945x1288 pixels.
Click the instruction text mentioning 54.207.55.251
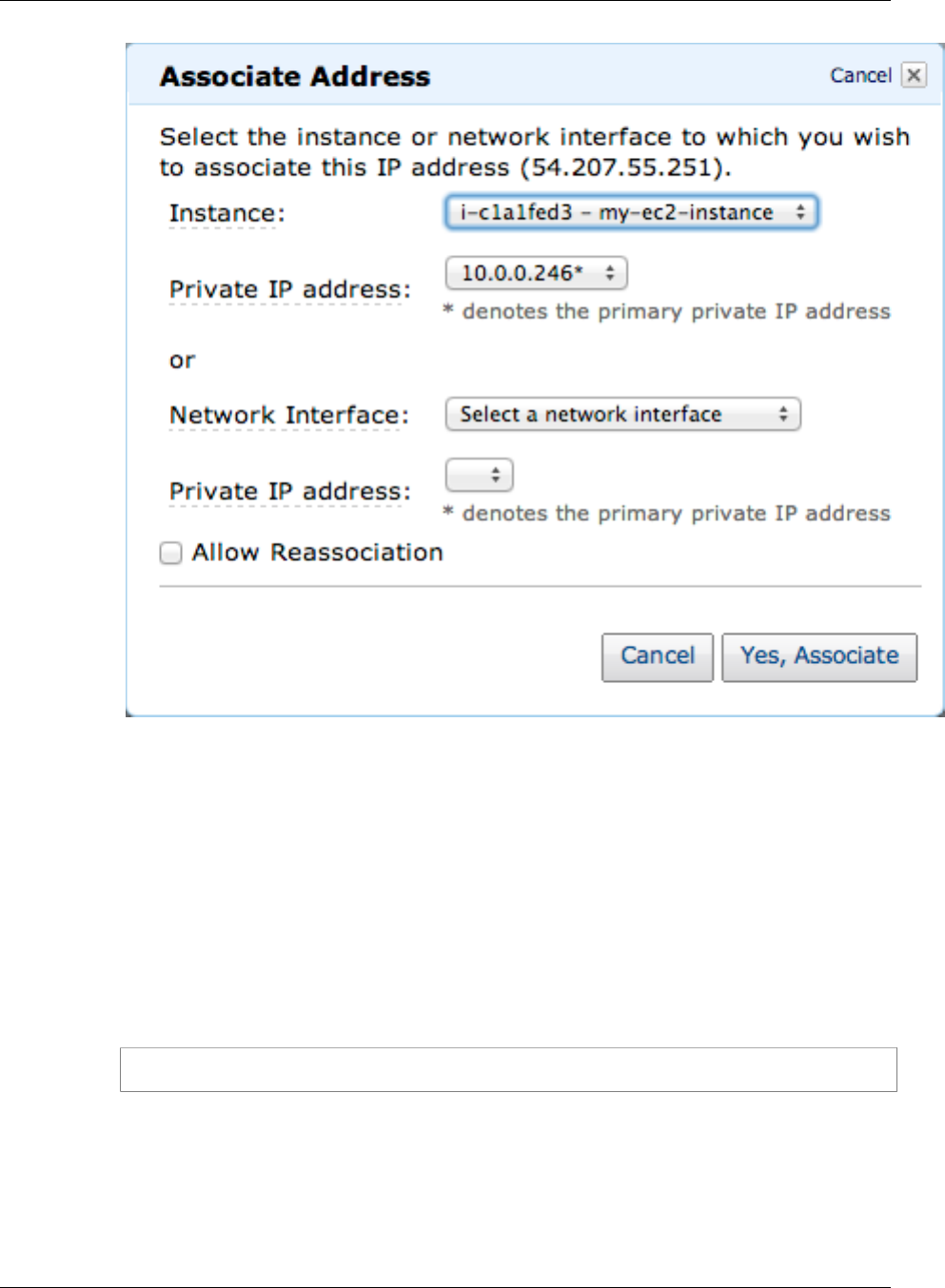(x=533, y=152)
